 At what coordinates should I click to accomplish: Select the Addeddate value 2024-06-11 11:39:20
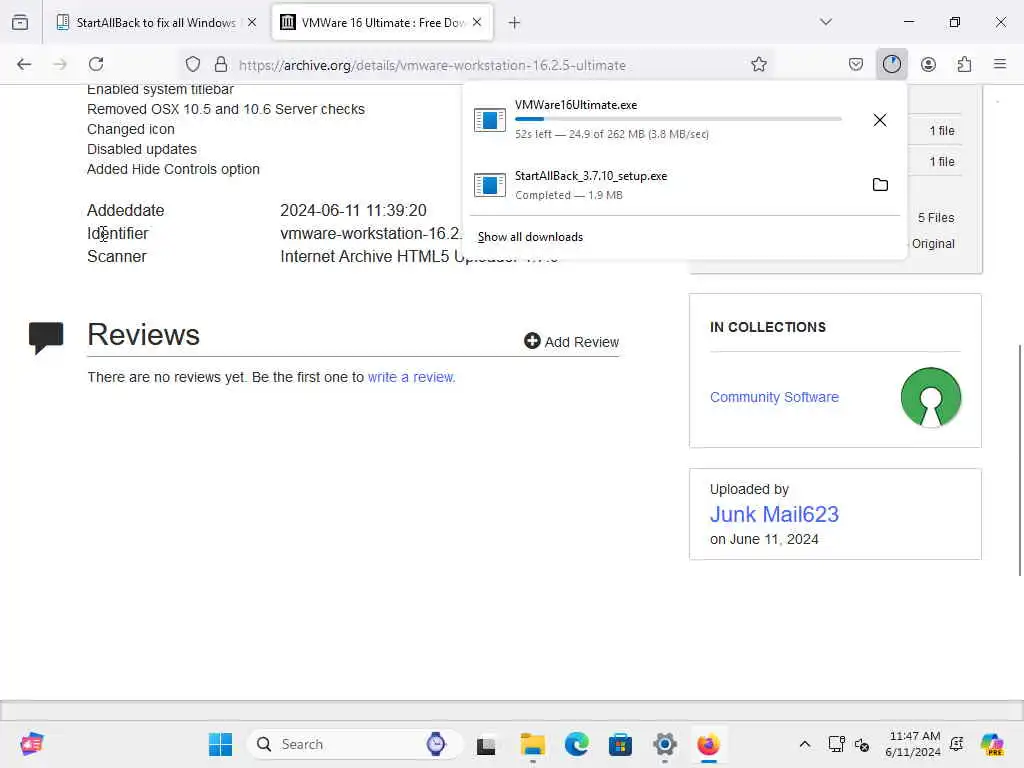click(353, 210)
